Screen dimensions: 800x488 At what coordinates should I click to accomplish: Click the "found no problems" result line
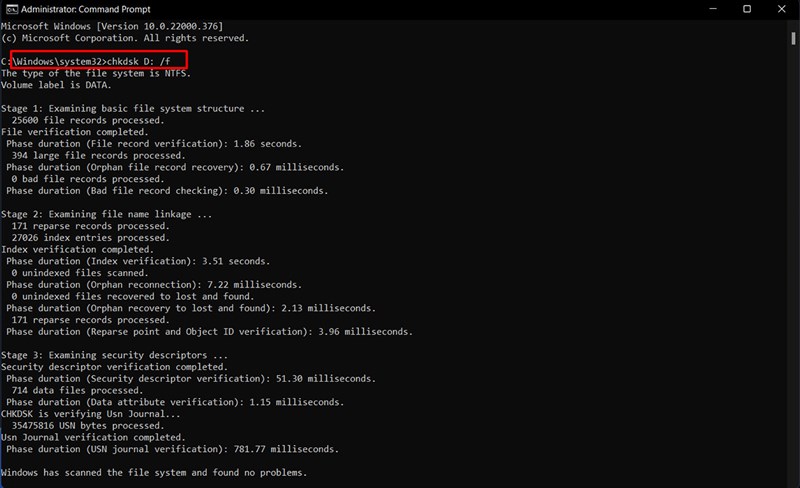pos(154,472)
